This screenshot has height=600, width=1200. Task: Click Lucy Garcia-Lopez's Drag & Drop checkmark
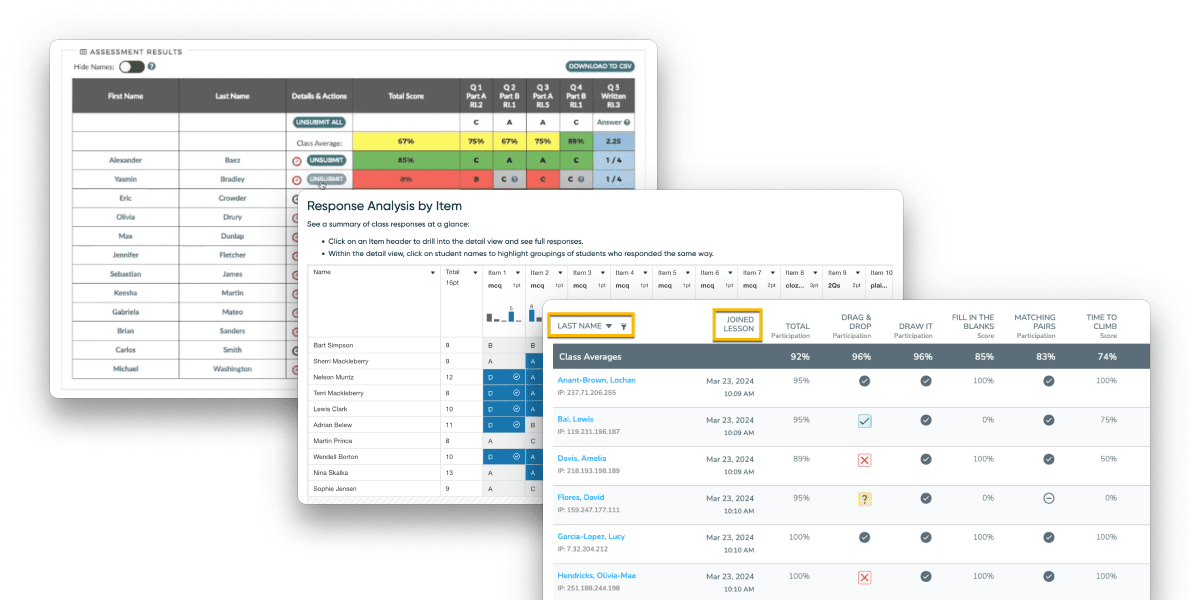coord(864,537)
